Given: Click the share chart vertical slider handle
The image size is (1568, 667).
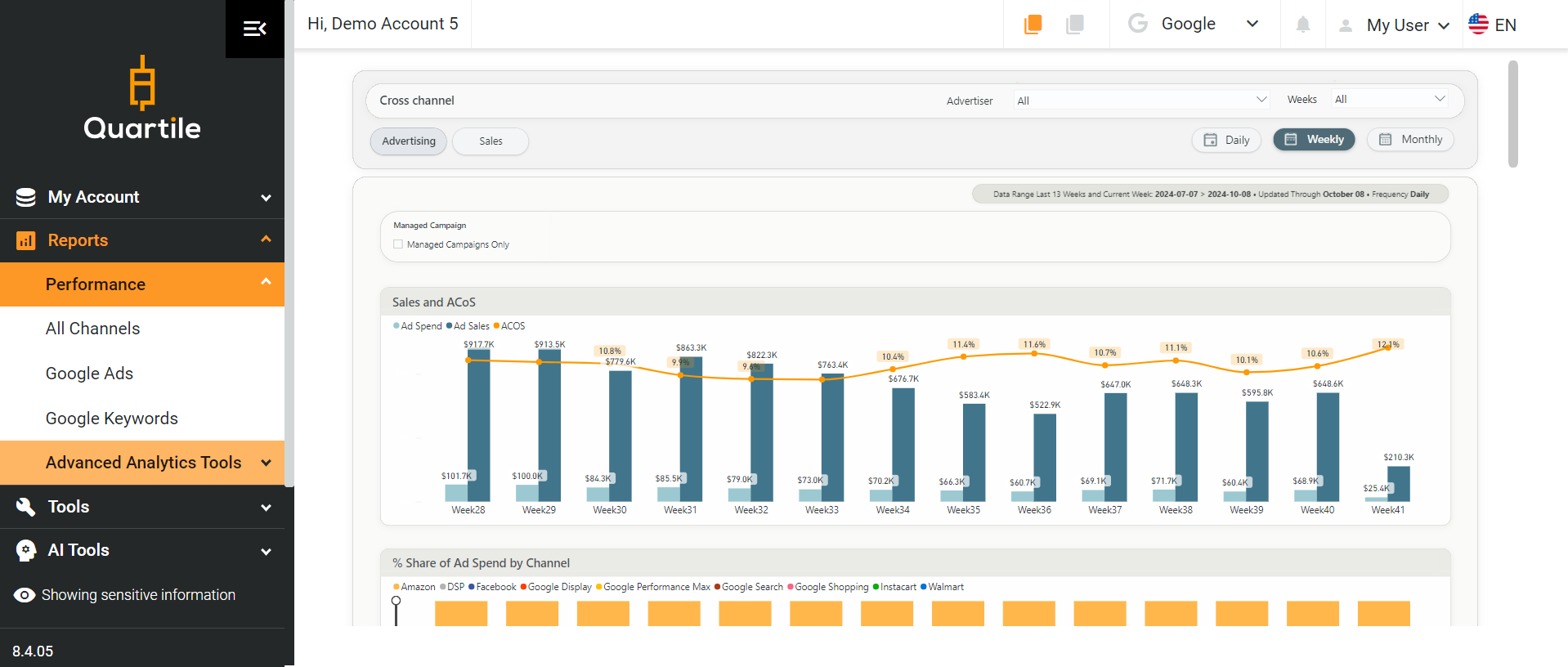Looking at the screenshot, I should (396, 601).
